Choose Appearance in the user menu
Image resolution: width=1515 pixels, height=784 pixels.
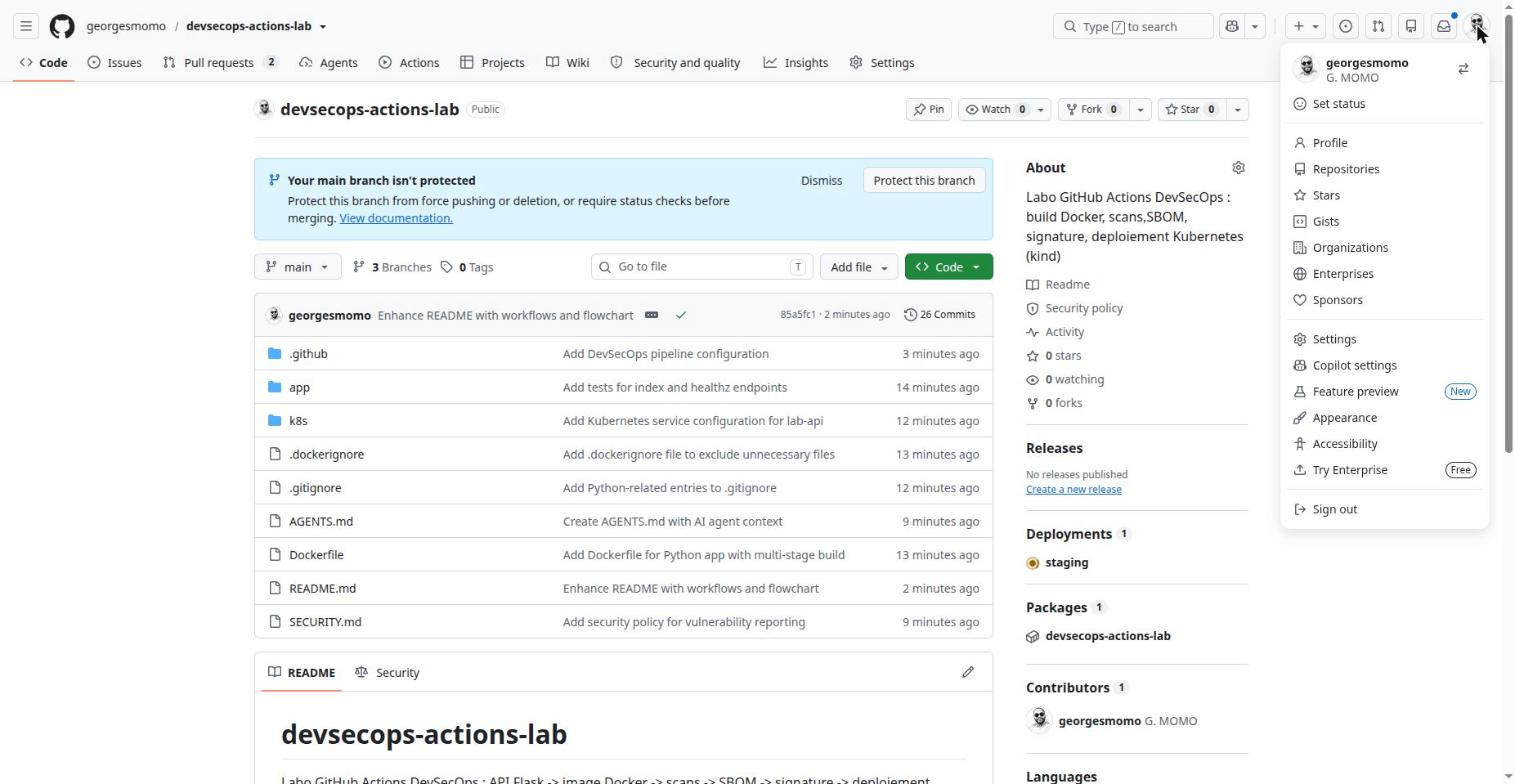click(x=1385, y=417)
